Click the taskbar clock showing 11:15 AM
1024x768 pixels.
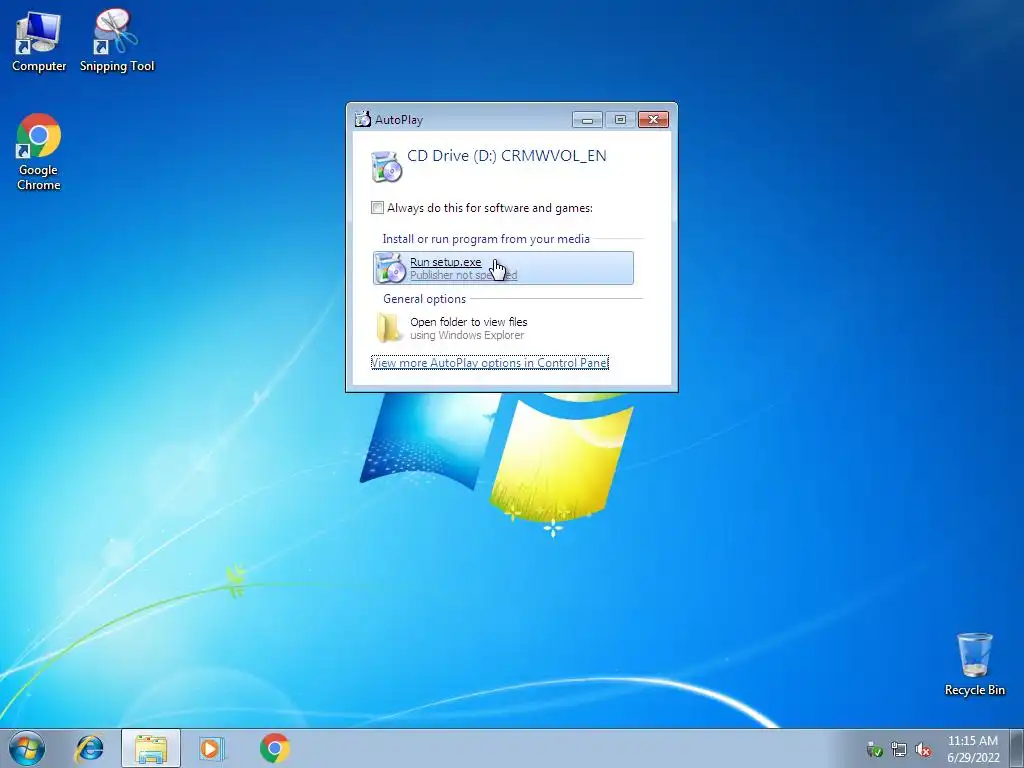[x=973, y=748]
